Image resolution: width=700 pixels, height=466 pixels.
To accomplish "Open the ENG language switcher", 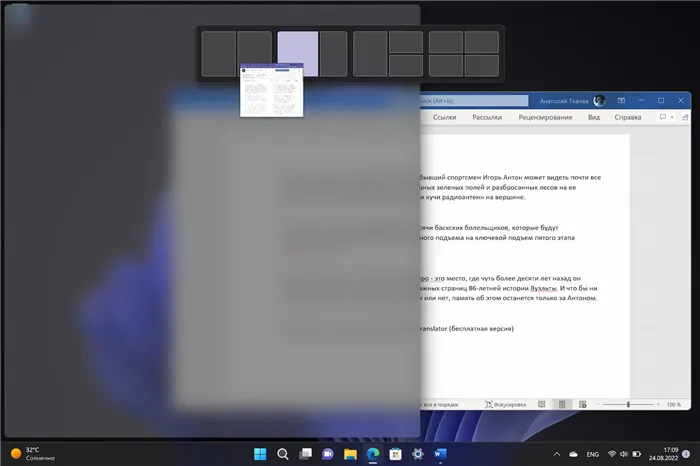I will coord(592,454).
